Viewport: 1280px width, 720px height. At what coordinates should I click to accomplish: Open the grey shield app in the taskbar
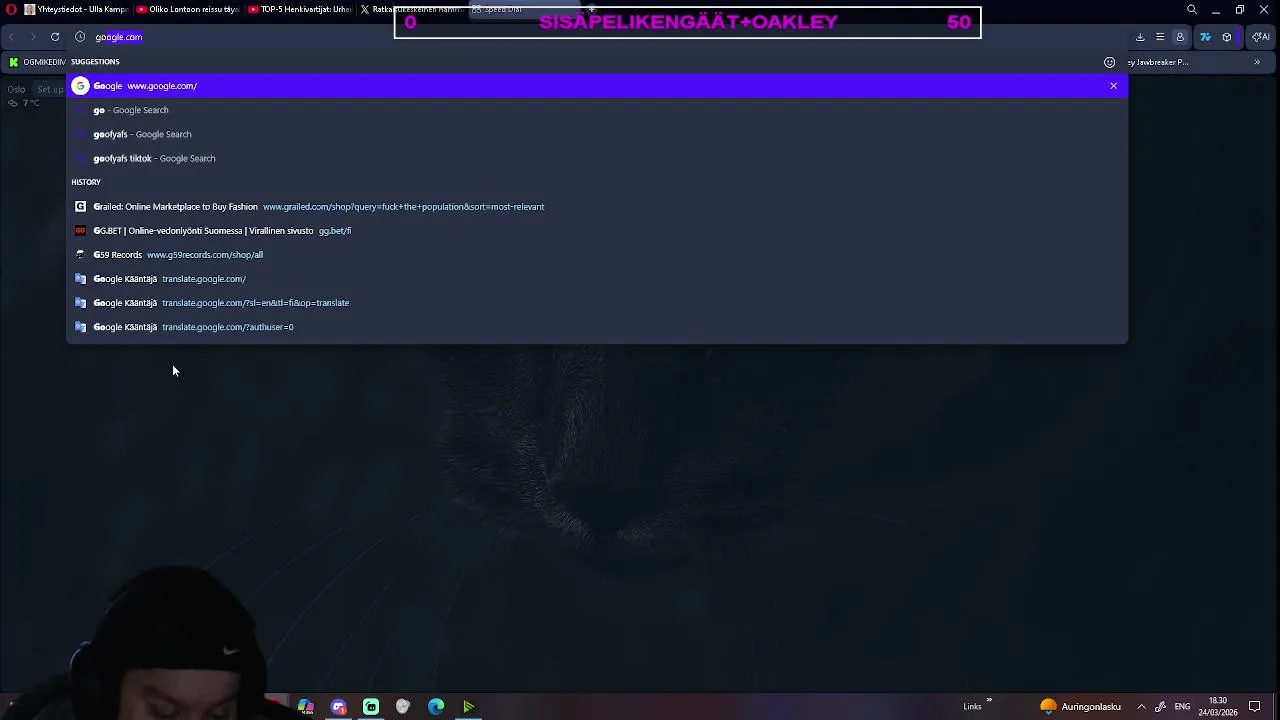[403, 707]
